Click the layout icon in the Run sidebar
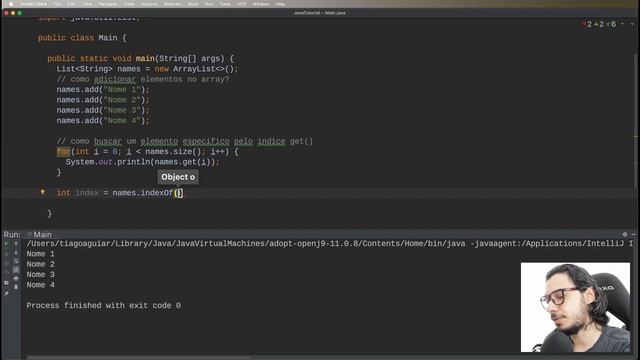 tap(6, 282)
